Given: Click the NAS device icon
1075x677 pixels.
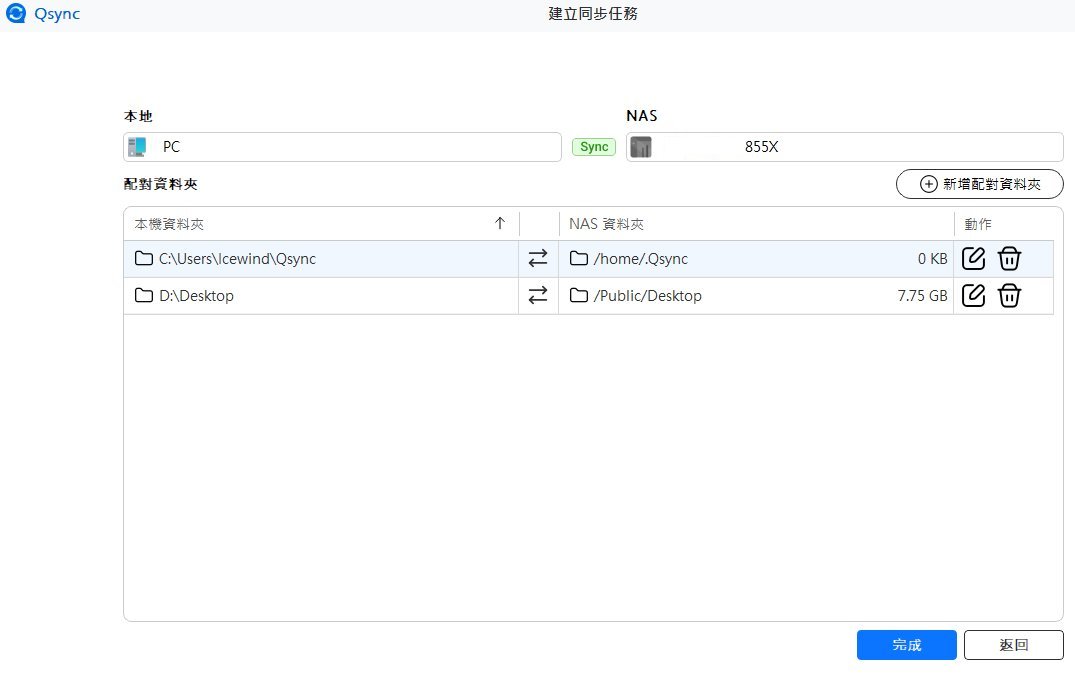Looking at the screenshot, I should pyautogui.click(x=641, y=147).
